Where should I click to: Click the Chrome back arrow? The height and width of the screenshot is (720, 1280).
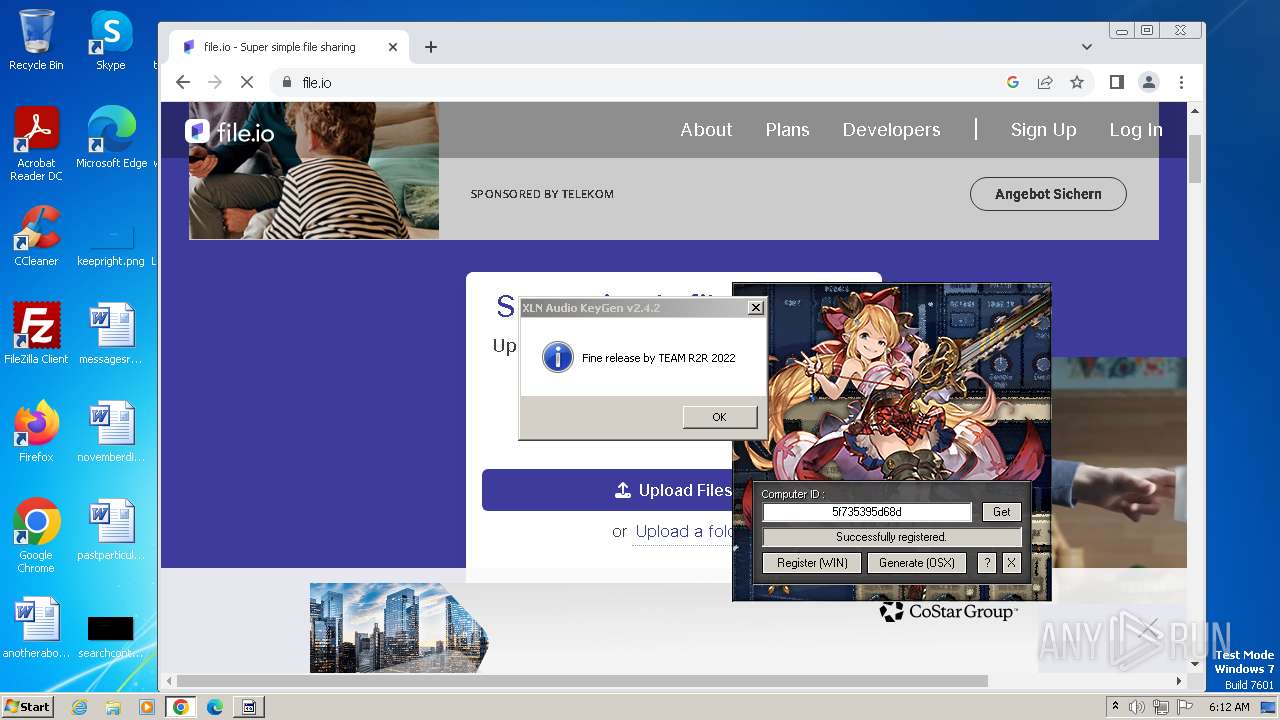[x=183, y=82]
